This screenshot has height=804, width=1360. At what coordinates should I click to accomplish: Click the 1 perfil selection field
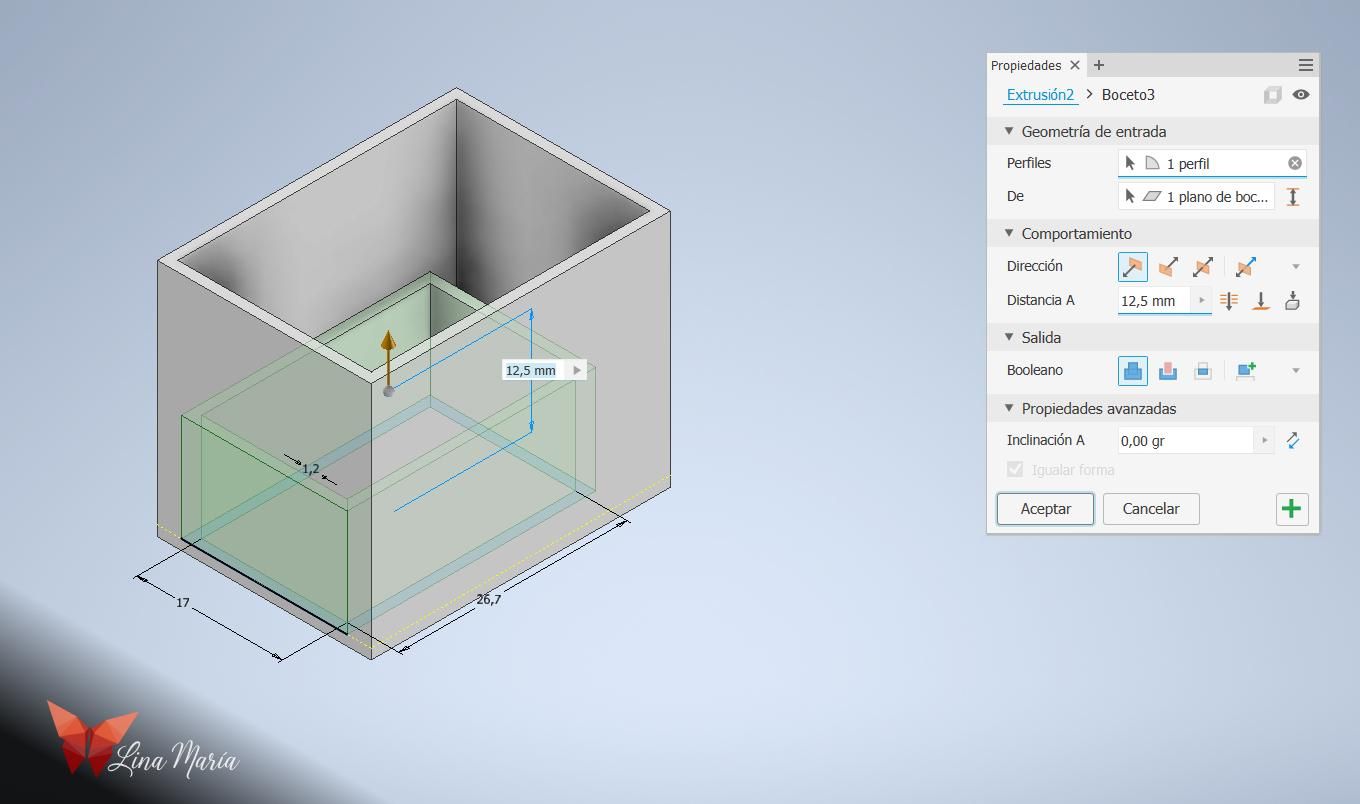coord(1212,163)
